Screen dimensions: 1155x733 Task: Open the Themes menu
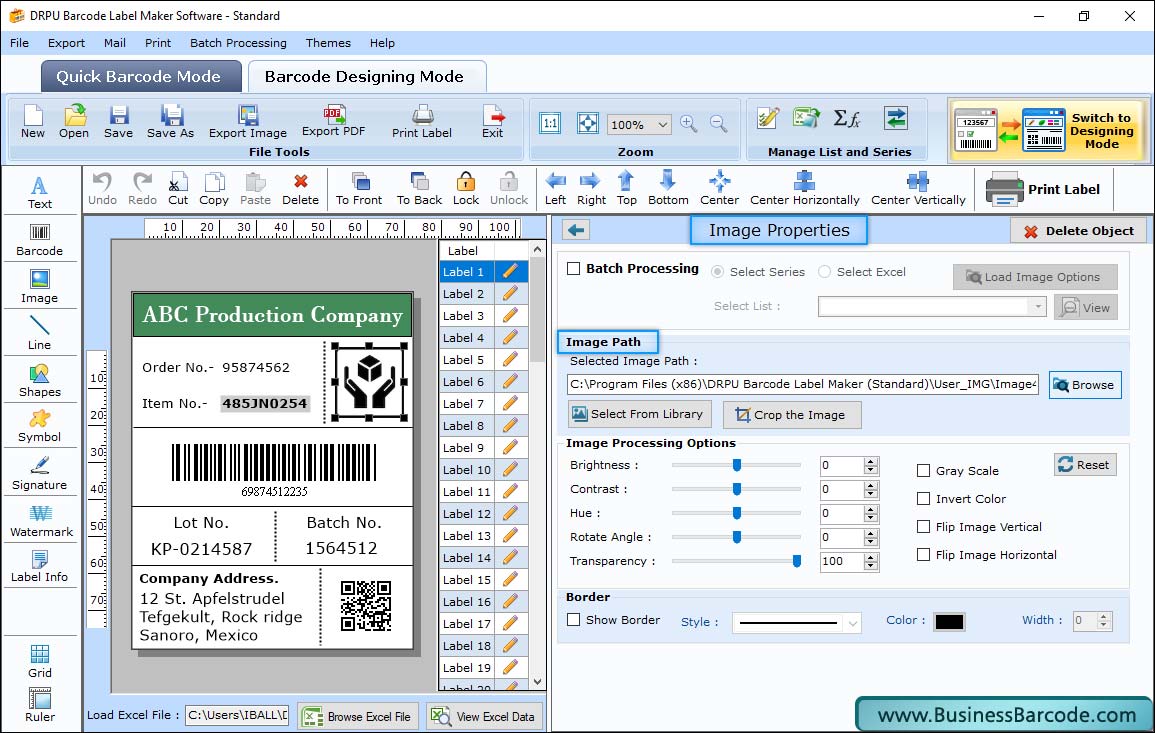(328, 43)
